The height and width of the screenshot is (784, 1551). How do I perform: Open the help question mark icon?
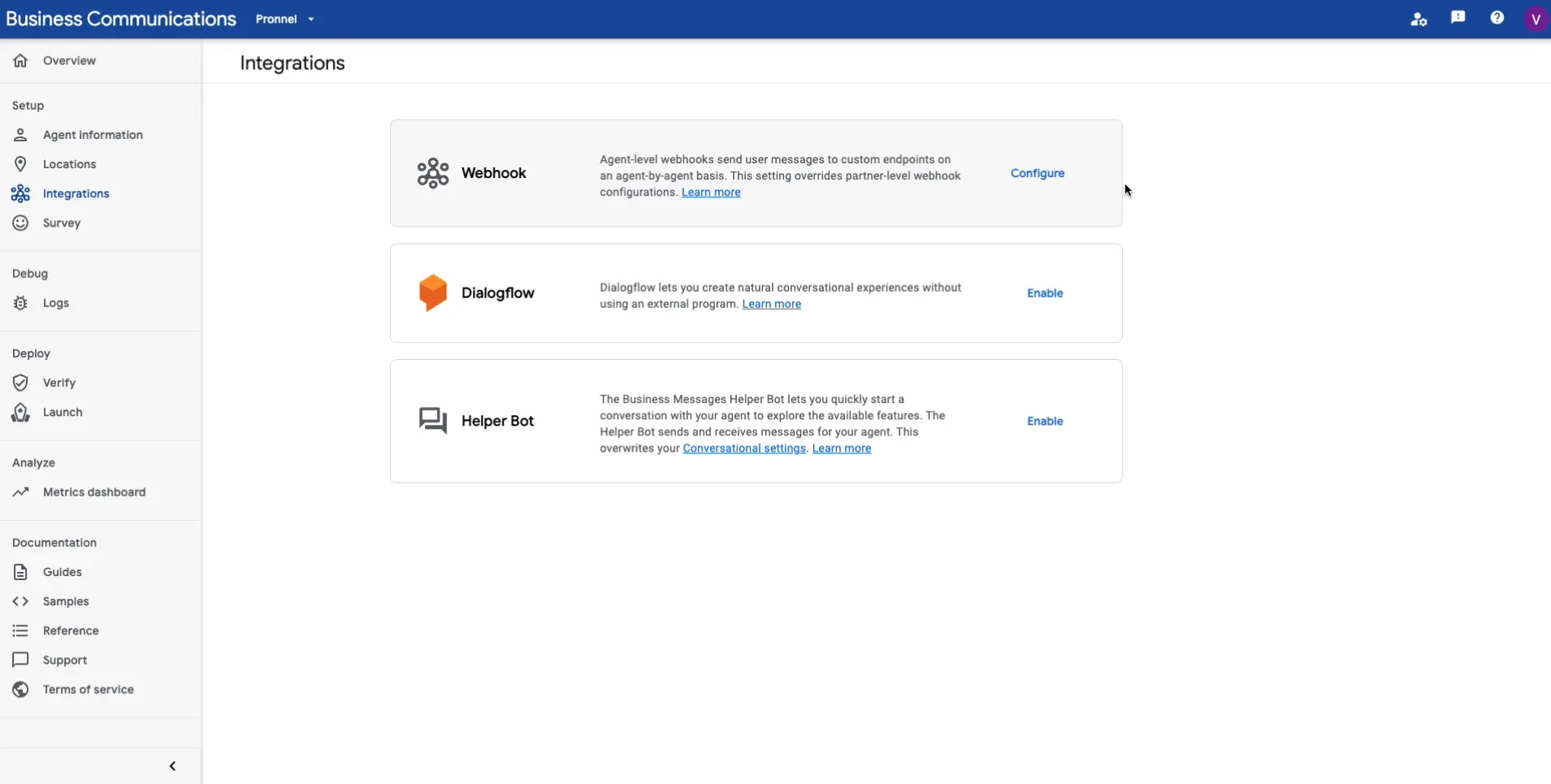(1497, 18)
